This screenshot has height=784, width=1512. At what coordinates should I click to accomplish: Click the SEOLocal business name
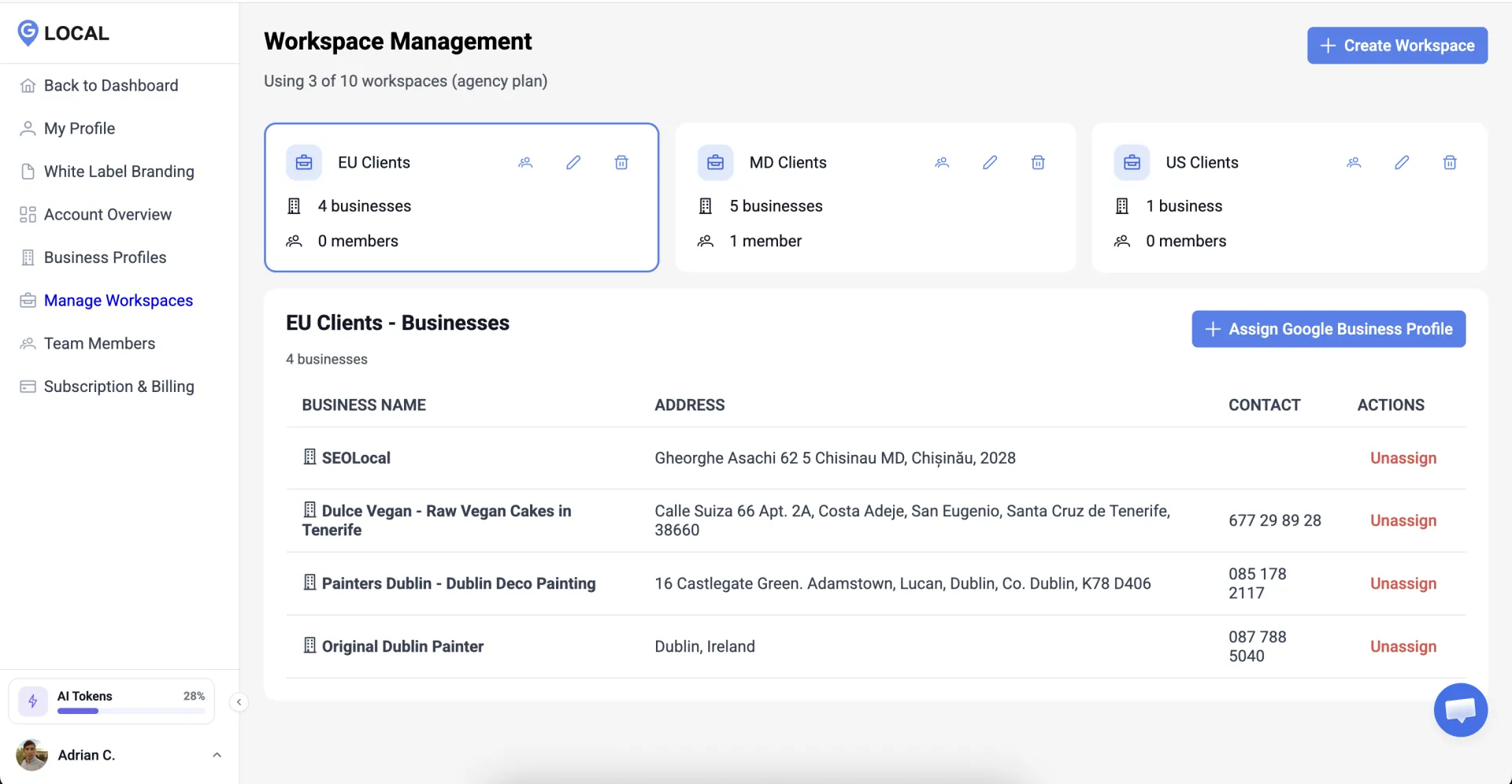coord(356,458)
